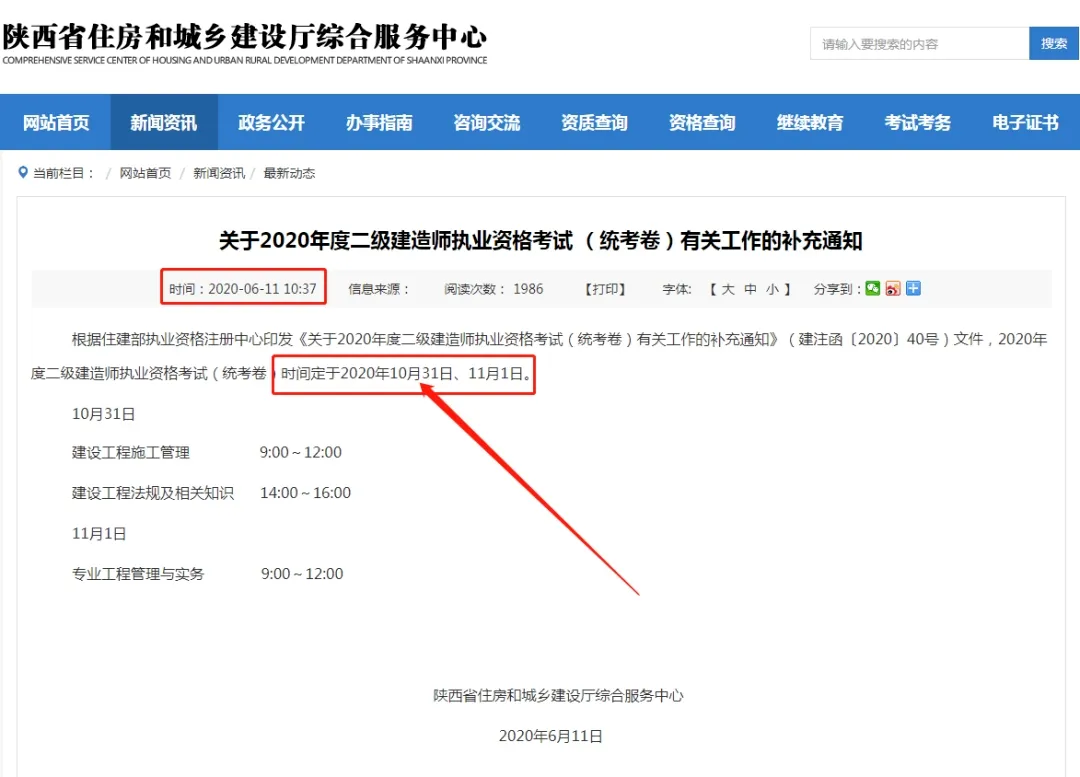Share the article via the Weibo icon
Screen dimensions: 1080x777
click(893, 289)
